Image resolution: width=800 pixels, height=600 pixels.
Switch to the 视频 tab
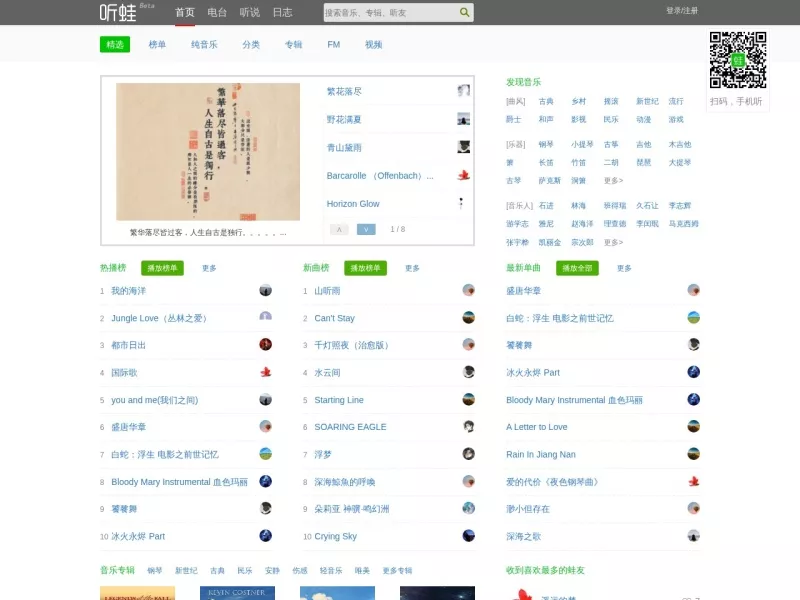(x=373, y=44)
